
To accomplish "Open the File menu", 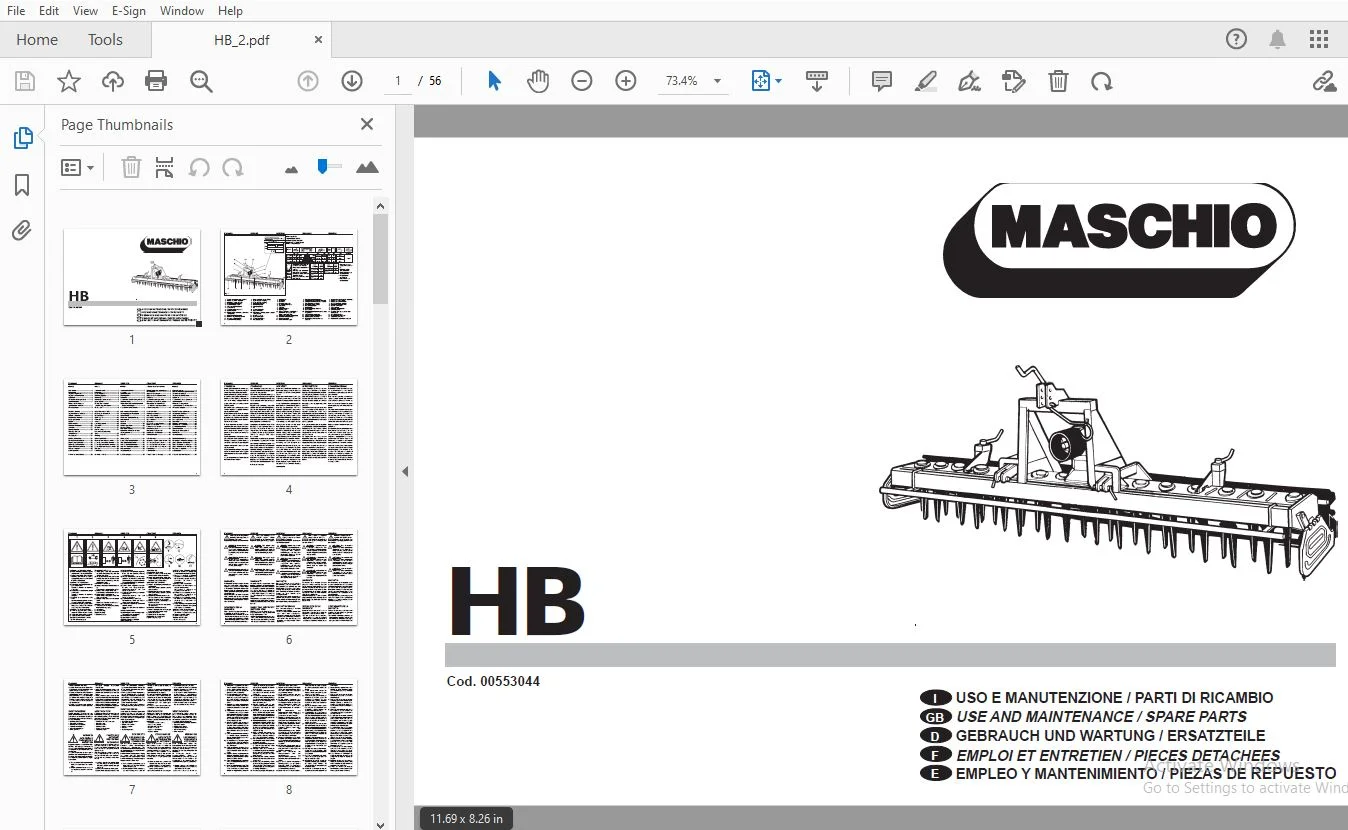I will pos(16,10).
